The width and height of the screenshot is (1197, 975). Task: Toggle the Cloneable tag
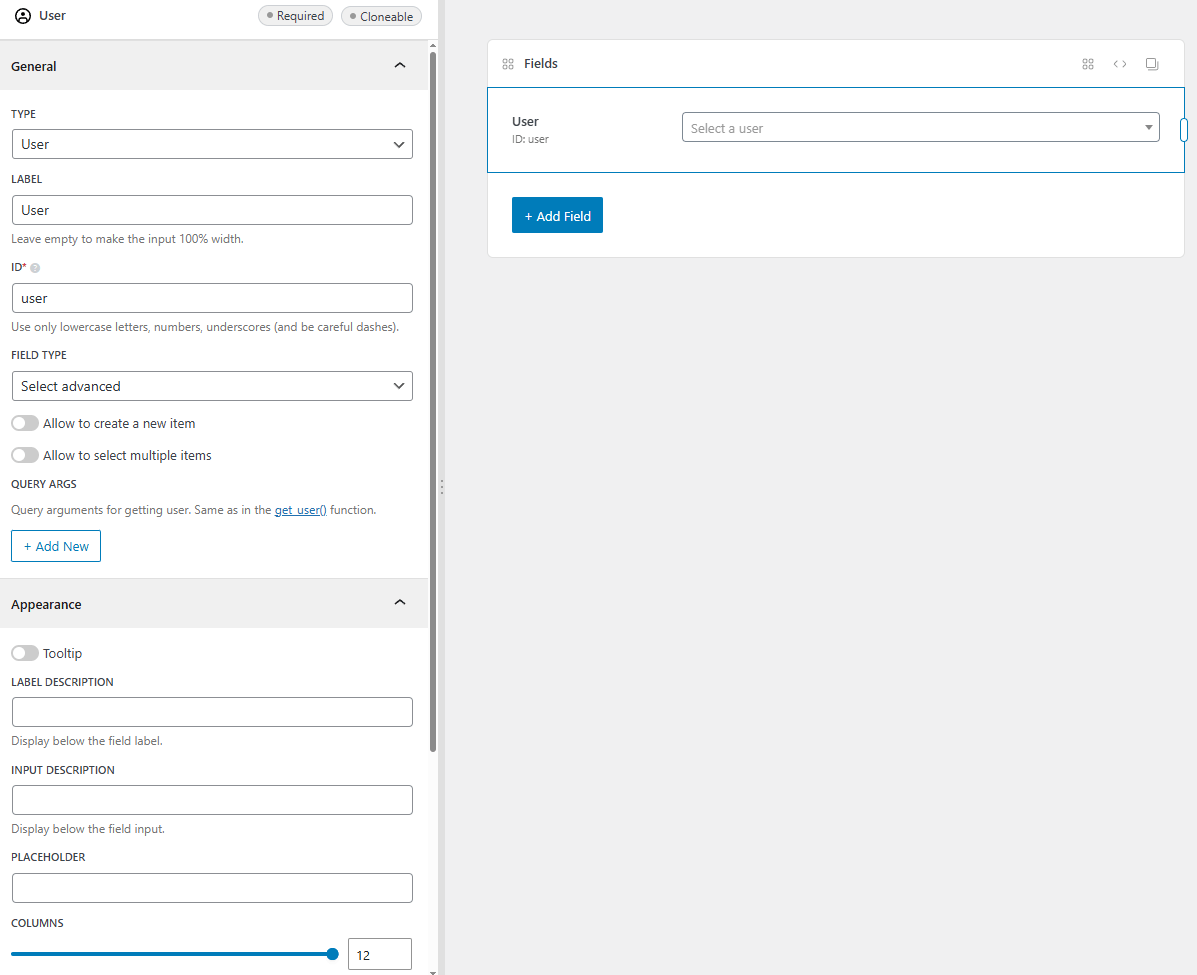(381, 16)
